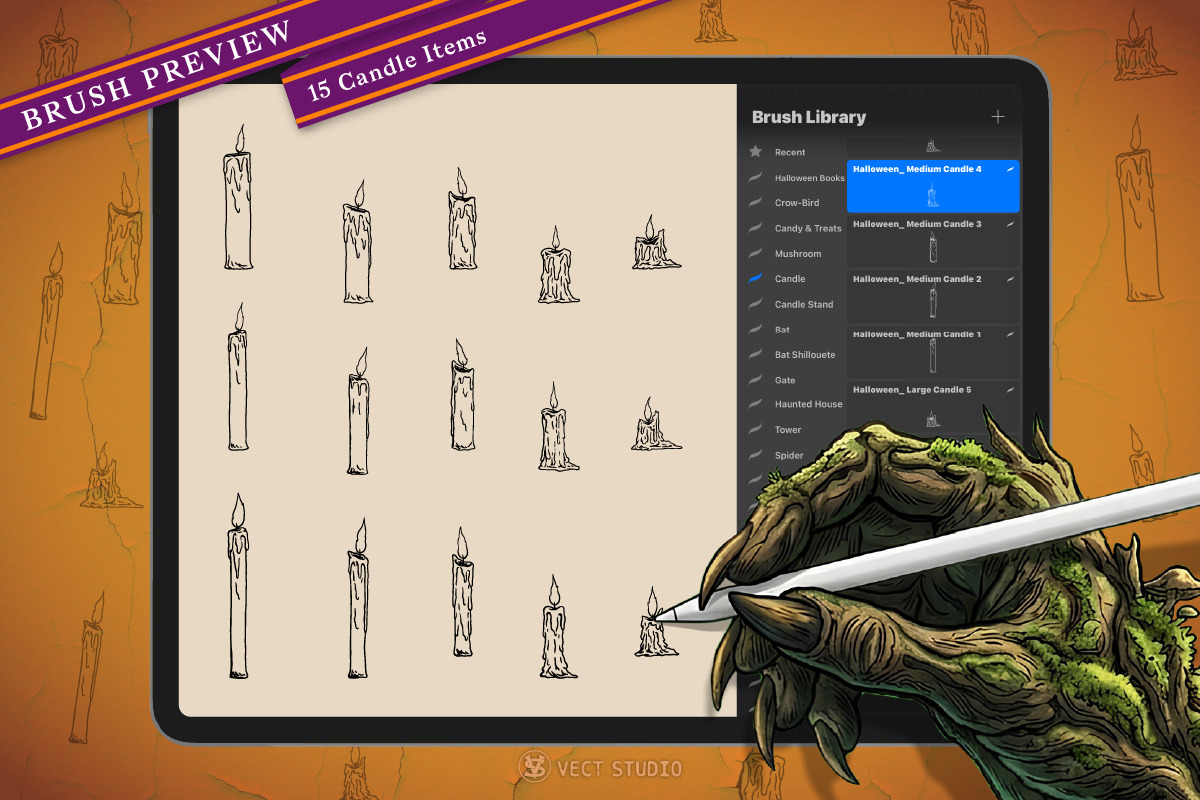
Task: Select the Halloween_ Large Candle 5 brush
Action: [x=933, y=405]
